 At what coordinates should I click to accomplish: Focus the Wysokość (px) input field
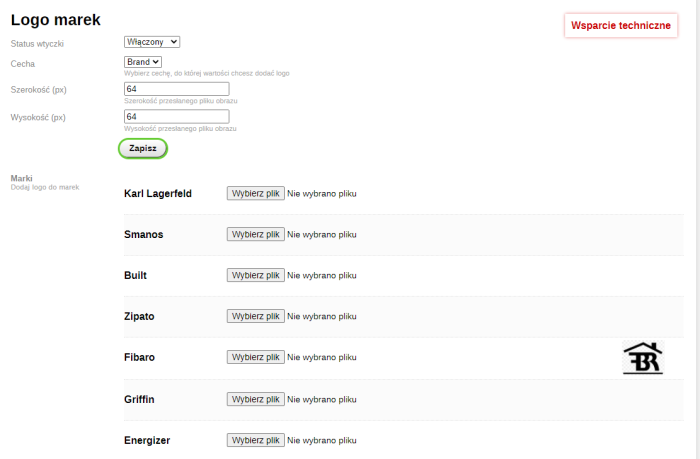(x=176, y=117)
